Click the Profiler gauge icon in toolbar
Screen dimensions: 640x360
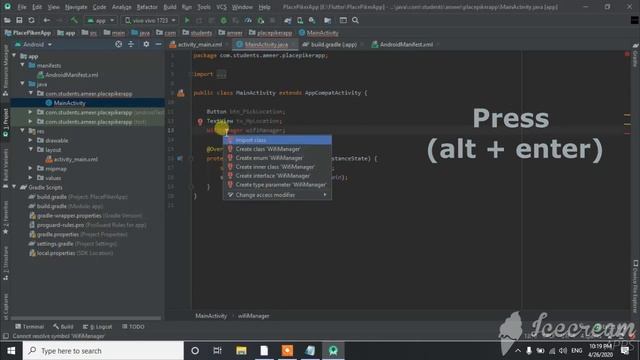tap(248, 20)
